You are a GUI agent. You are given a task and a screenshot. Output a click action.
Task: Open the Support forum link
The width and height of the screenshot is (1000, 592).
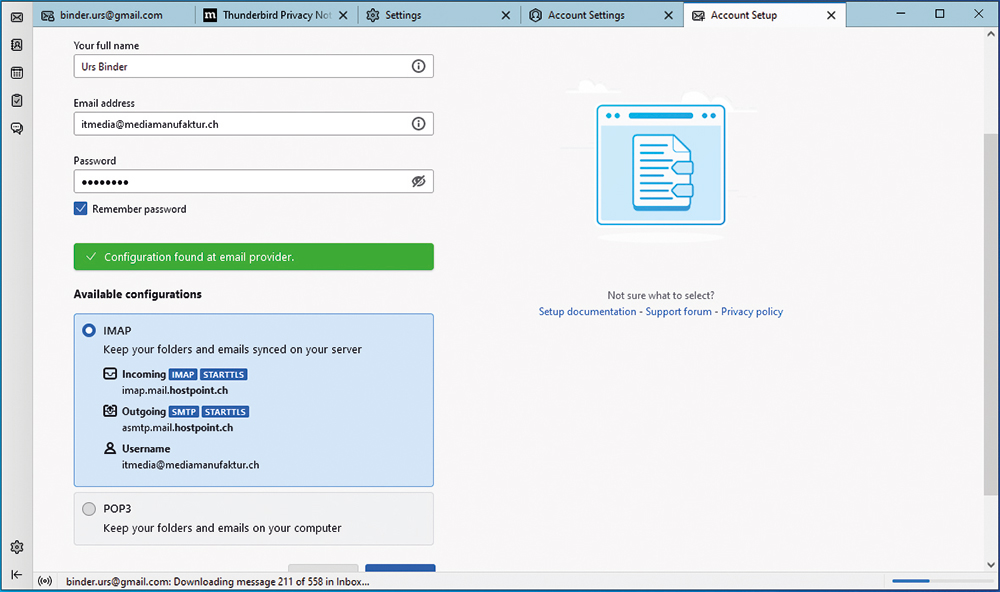(678, 312)
